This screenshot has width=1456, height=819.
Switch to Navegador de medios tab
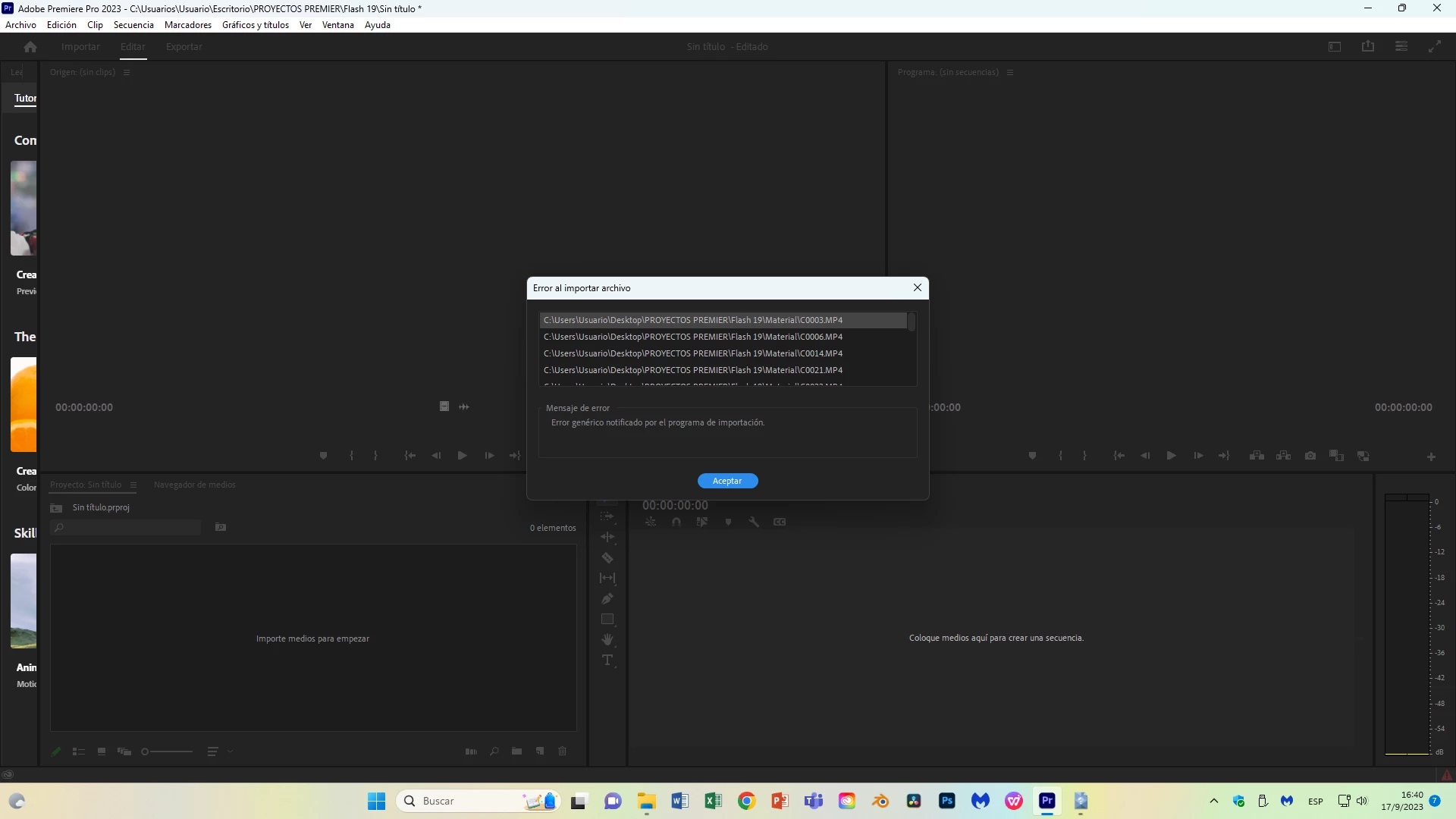point(194,485)
